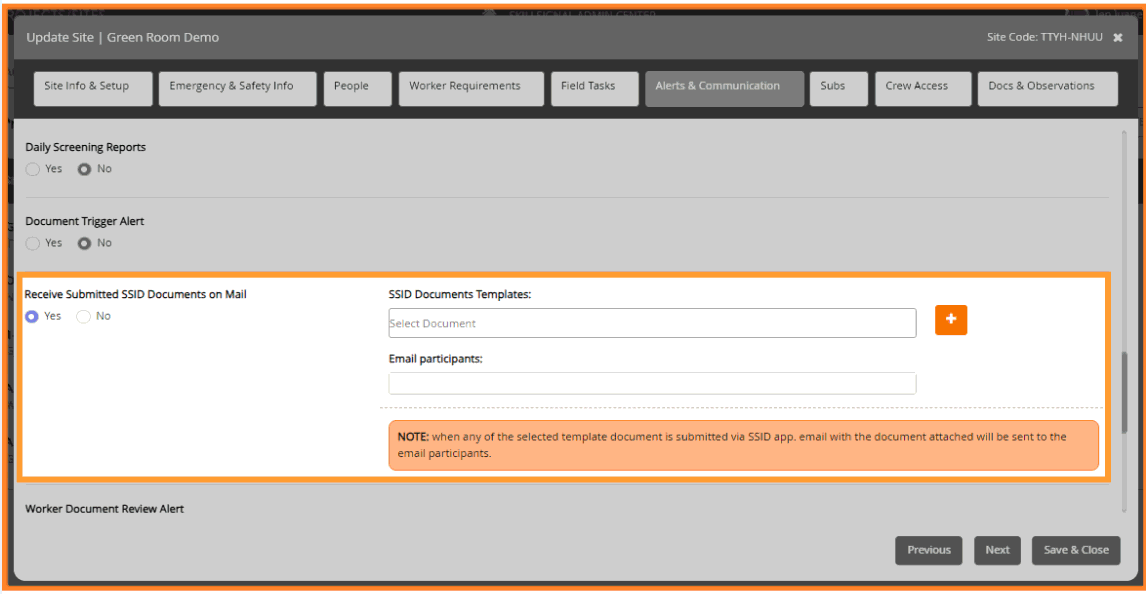Select Yes for Receive Submitted SSID Documents

coord(31,316)
